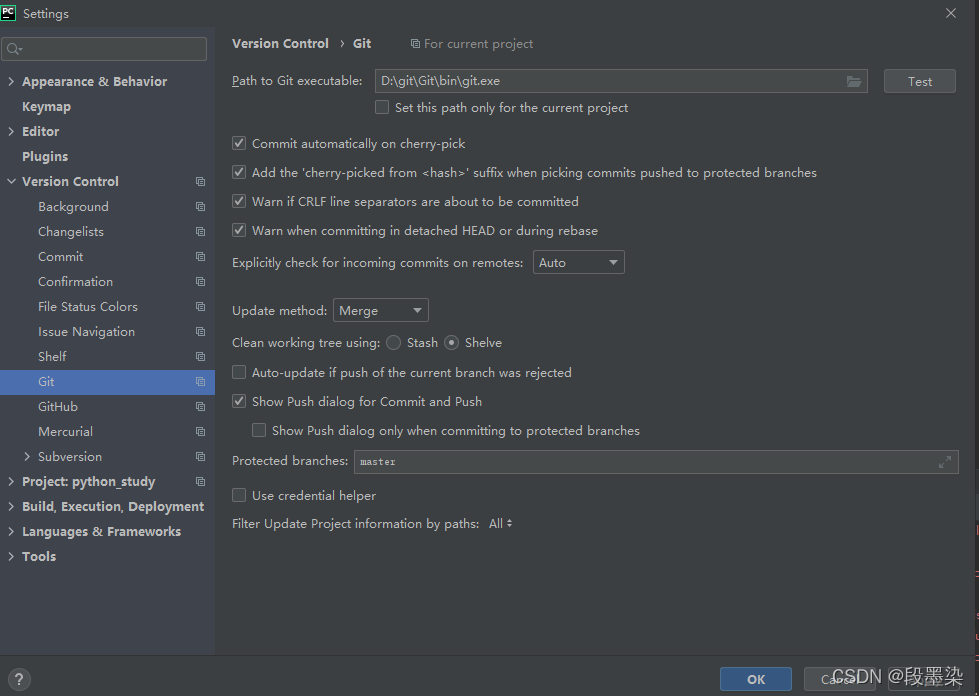
Task: Click the project-level icon next to Project: python_study
Action: tap(200, 481)
